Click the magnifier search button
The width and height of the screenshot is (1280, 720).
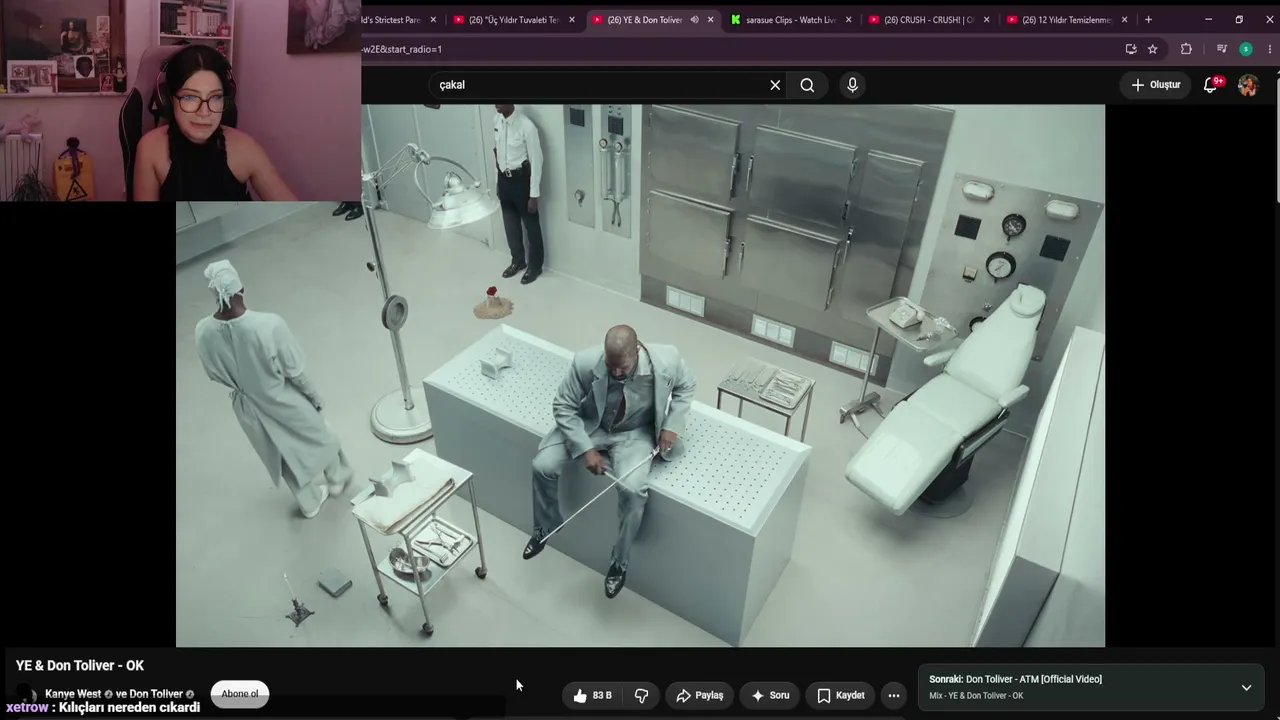pos(807,85)
